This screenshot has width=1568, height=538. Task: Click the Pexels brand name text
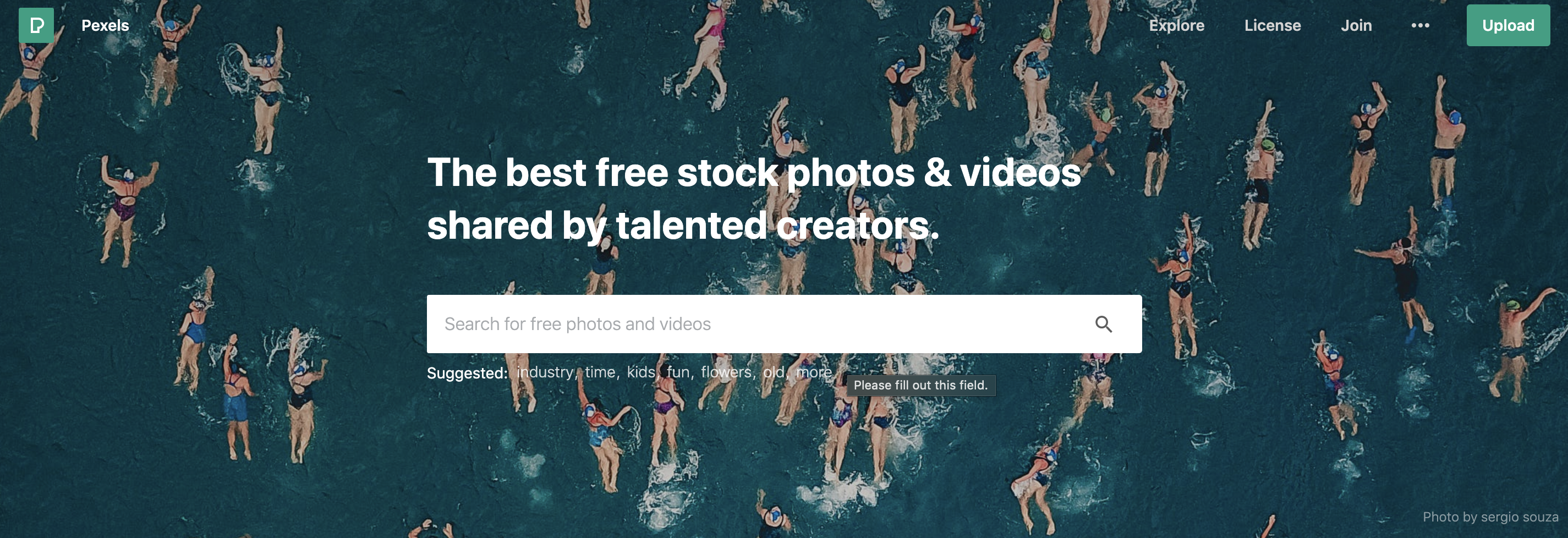(x=105, y=25)
